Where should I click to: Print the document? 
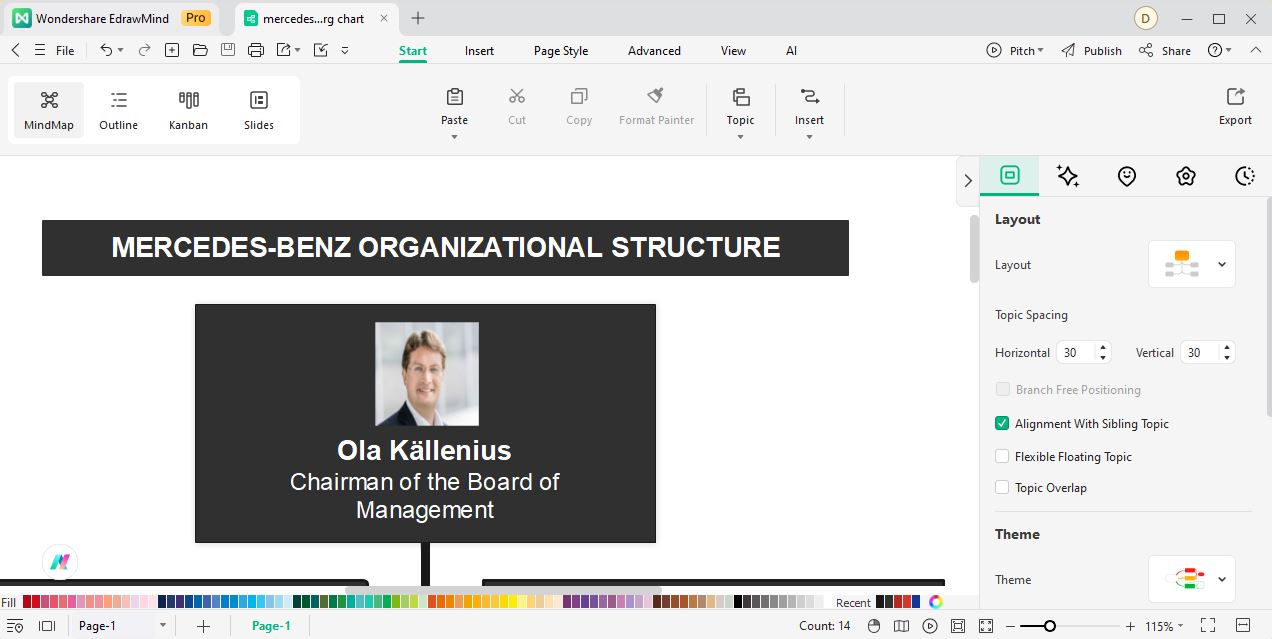click(256, 50)
